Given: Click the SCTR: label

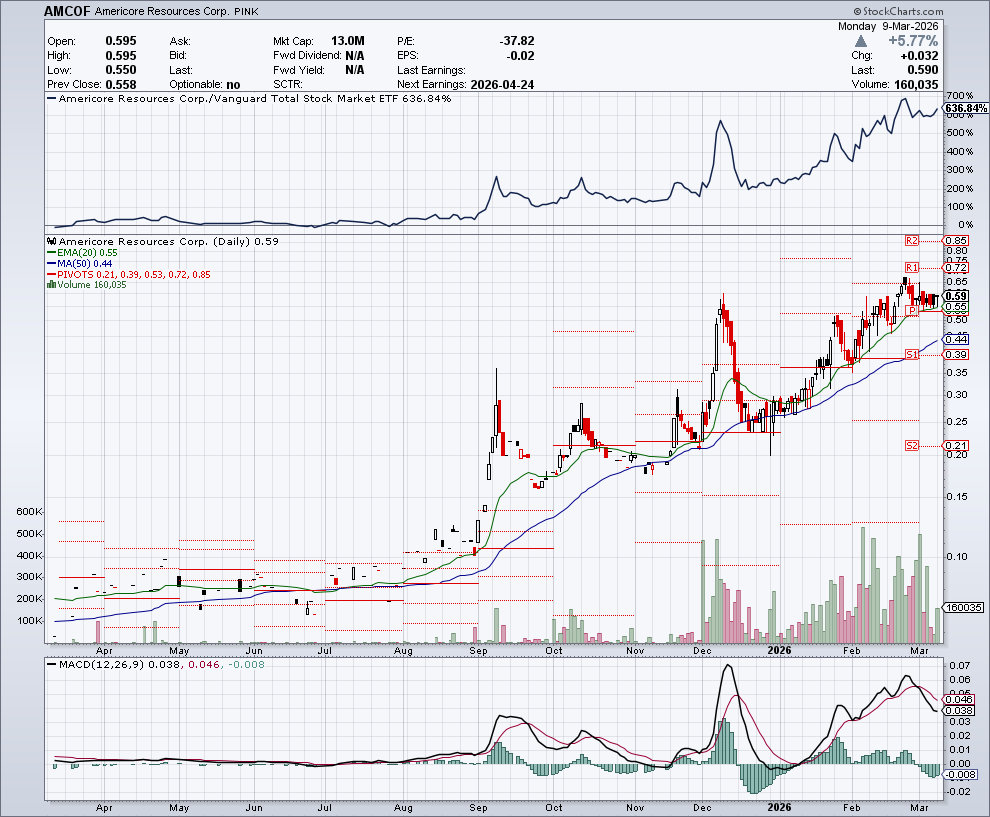Looking at the screenshot, I should point(287,85).
